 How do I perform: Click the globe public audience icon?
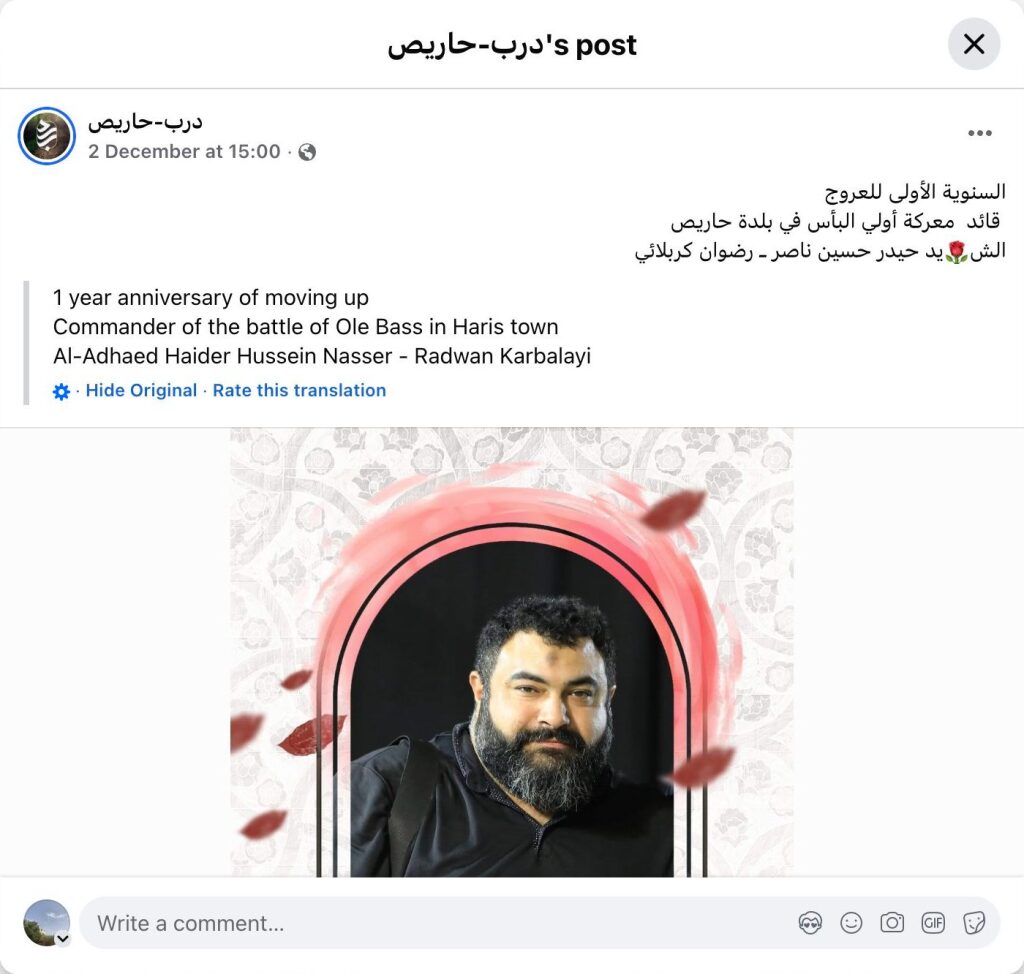pyautogui.click(x=307, y=152)
